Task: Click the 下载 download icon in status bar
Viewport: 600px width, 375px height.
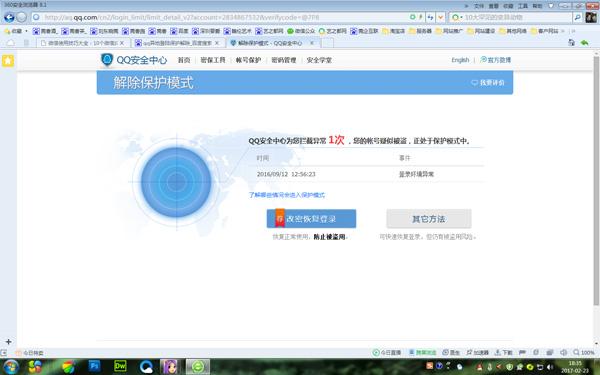Action: point(504,352)
